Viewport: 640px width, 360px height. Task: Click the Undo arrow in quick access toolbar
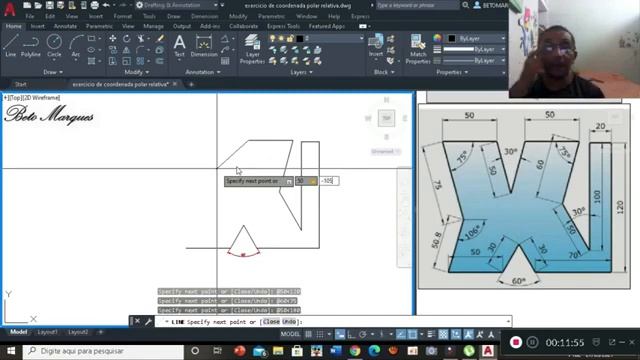106,5
